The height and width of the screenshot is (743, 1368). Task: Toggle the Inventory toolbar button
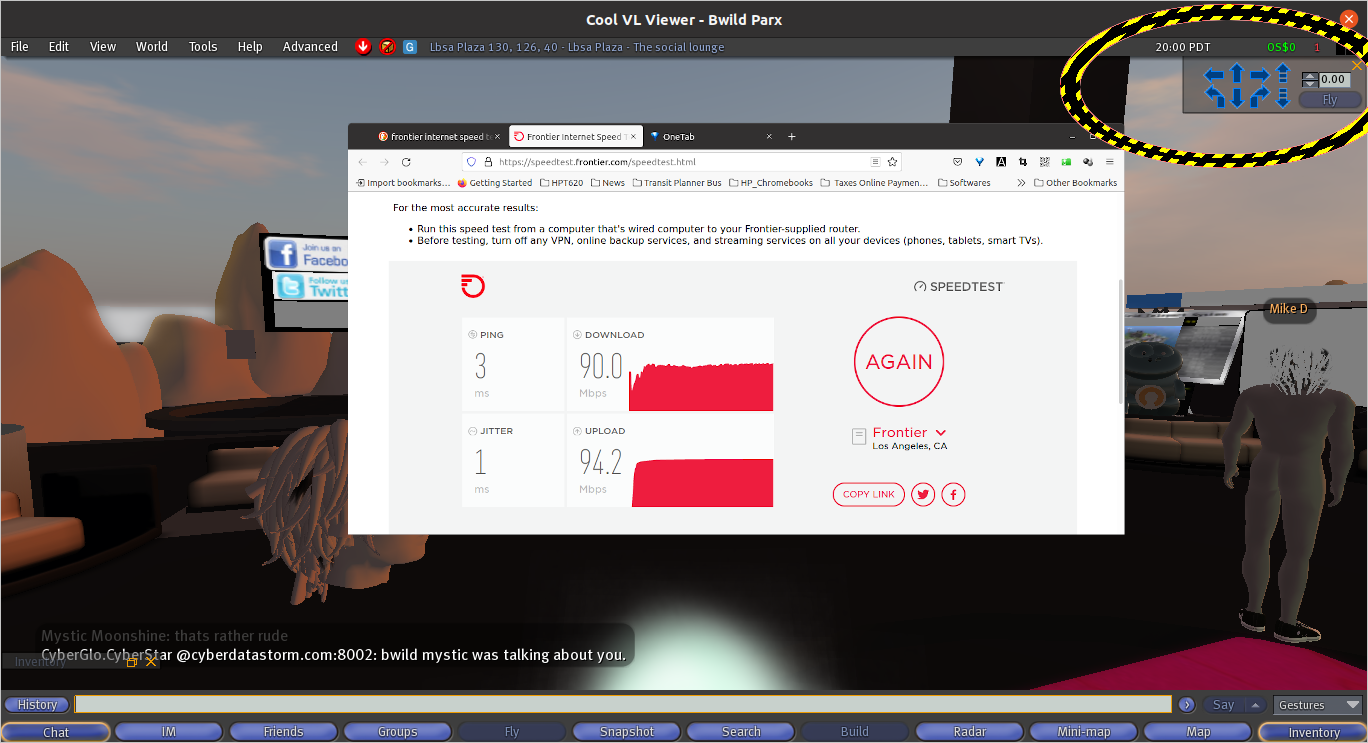[1313, 732]
